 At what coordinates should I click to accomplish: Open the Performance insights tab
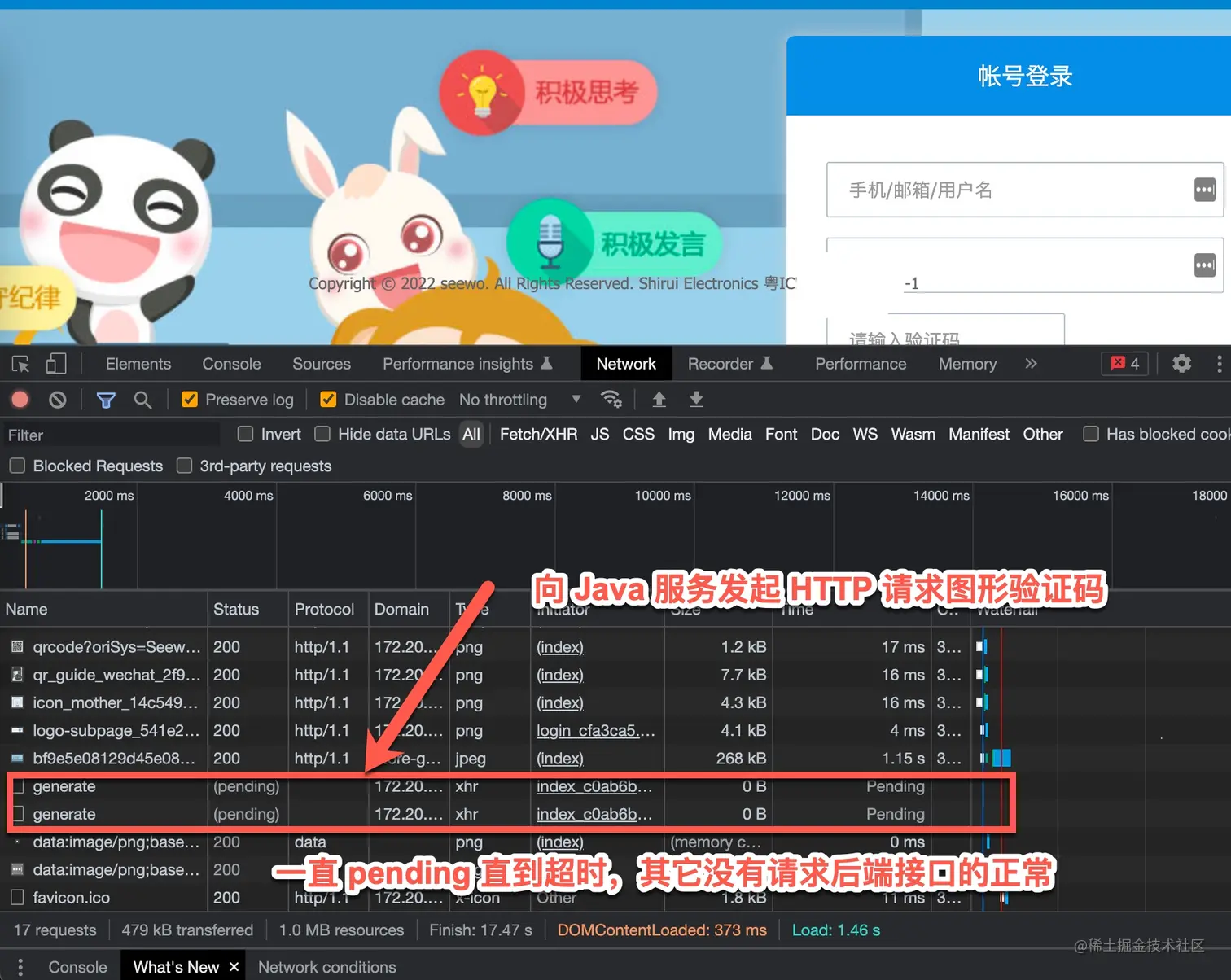[468, 364]
